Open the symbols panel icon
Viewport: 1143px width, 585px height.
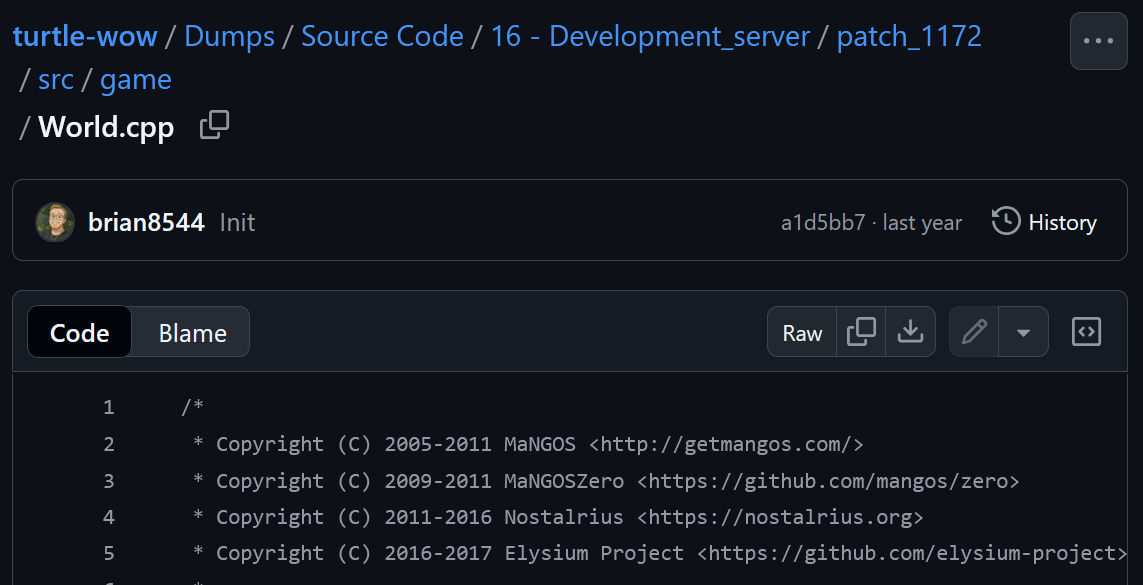[x=1086, y=332]
